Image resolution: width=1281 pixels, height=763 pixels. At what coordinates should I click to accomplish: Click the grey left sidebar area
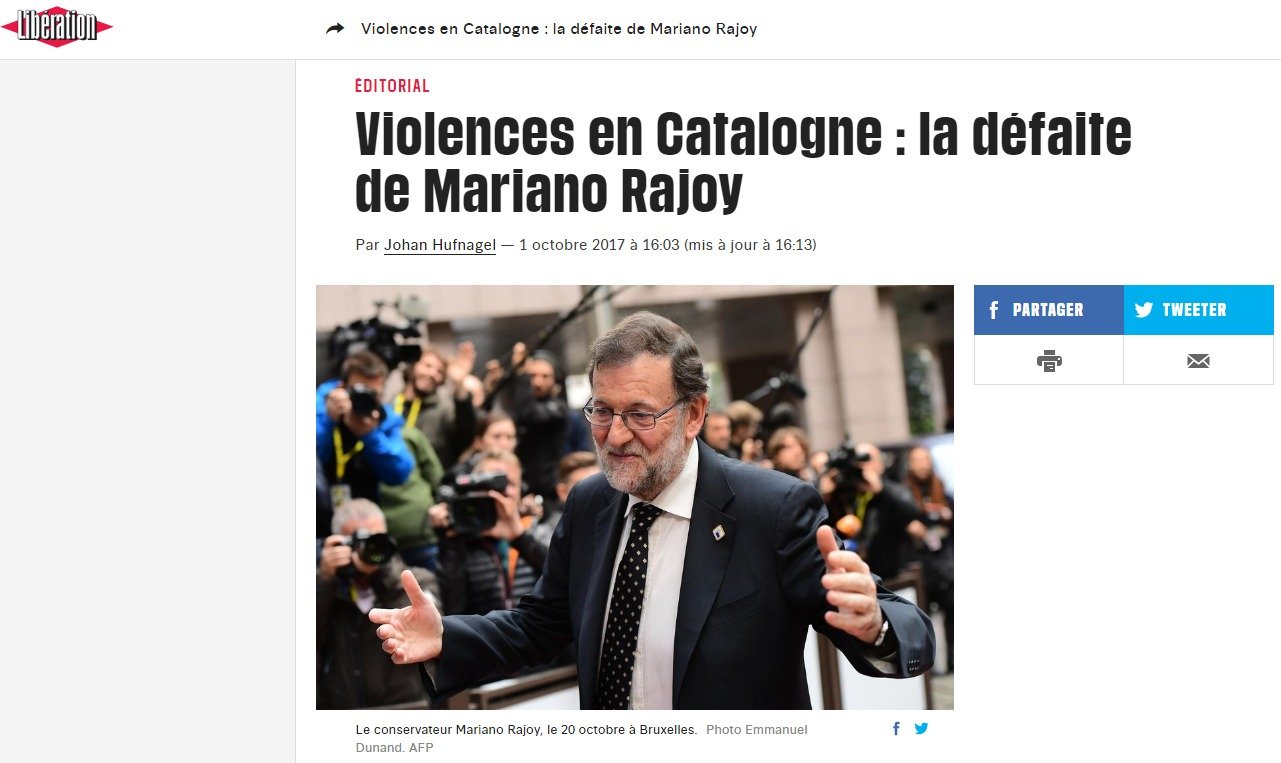pos(148,411)
